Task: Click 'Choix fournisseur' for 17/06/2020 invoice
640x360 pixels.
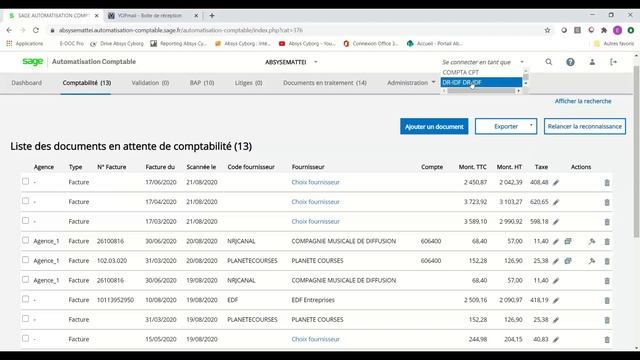Action: coord(316,182)
